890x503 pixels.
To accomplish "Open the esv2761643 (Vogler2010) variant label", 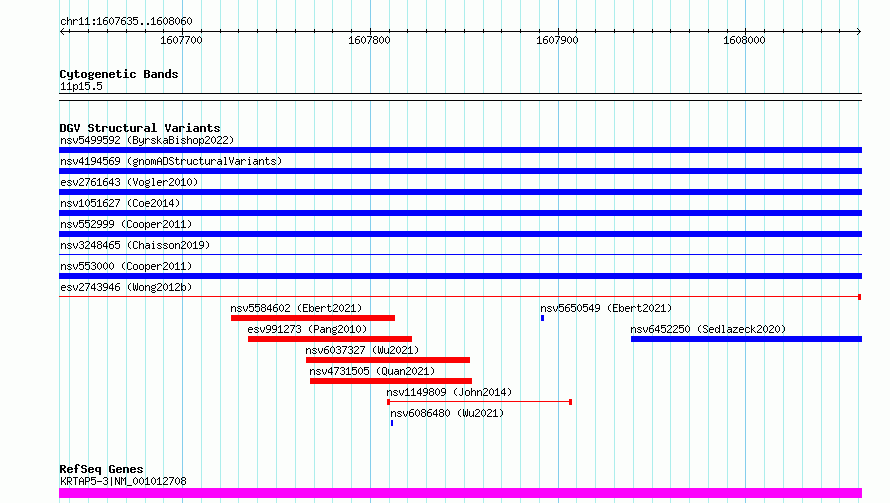I will point(129,182).
